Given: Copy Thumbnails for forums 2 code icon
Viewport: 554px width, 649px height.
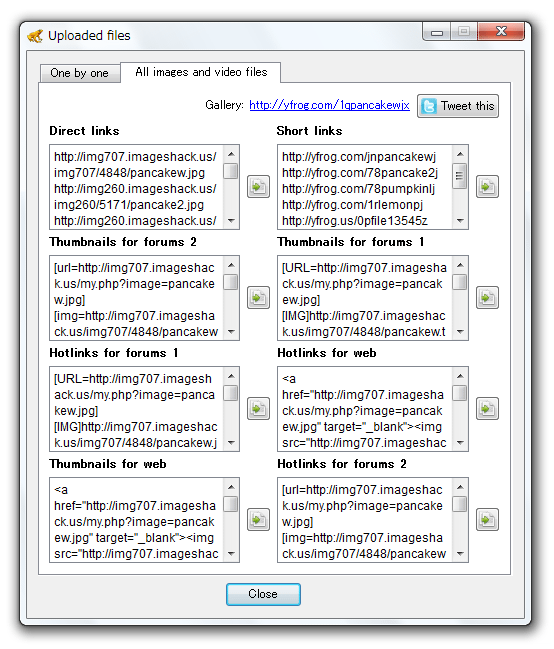Looking at the screenshot, I should (x=258, y=298).
